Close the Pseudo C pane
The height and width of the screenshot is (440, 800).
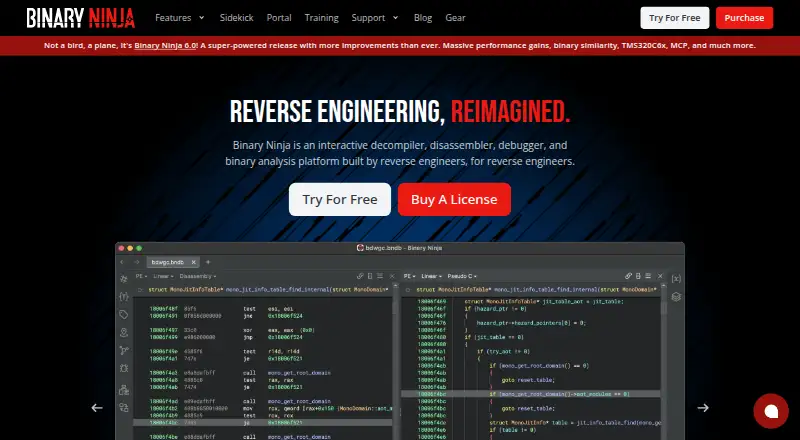[660, 276]
